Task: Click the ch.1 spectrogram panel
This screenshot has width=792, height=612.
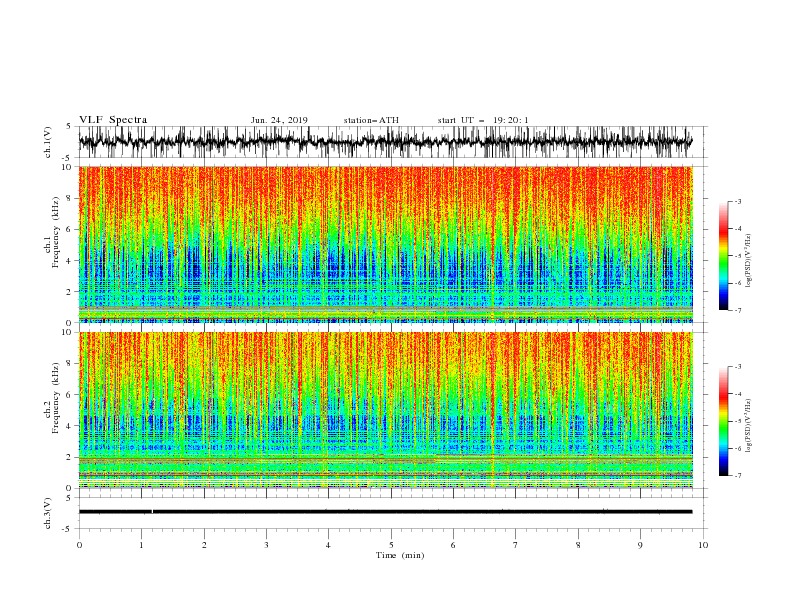Action: pyautogui.click(x=385, y=244)
